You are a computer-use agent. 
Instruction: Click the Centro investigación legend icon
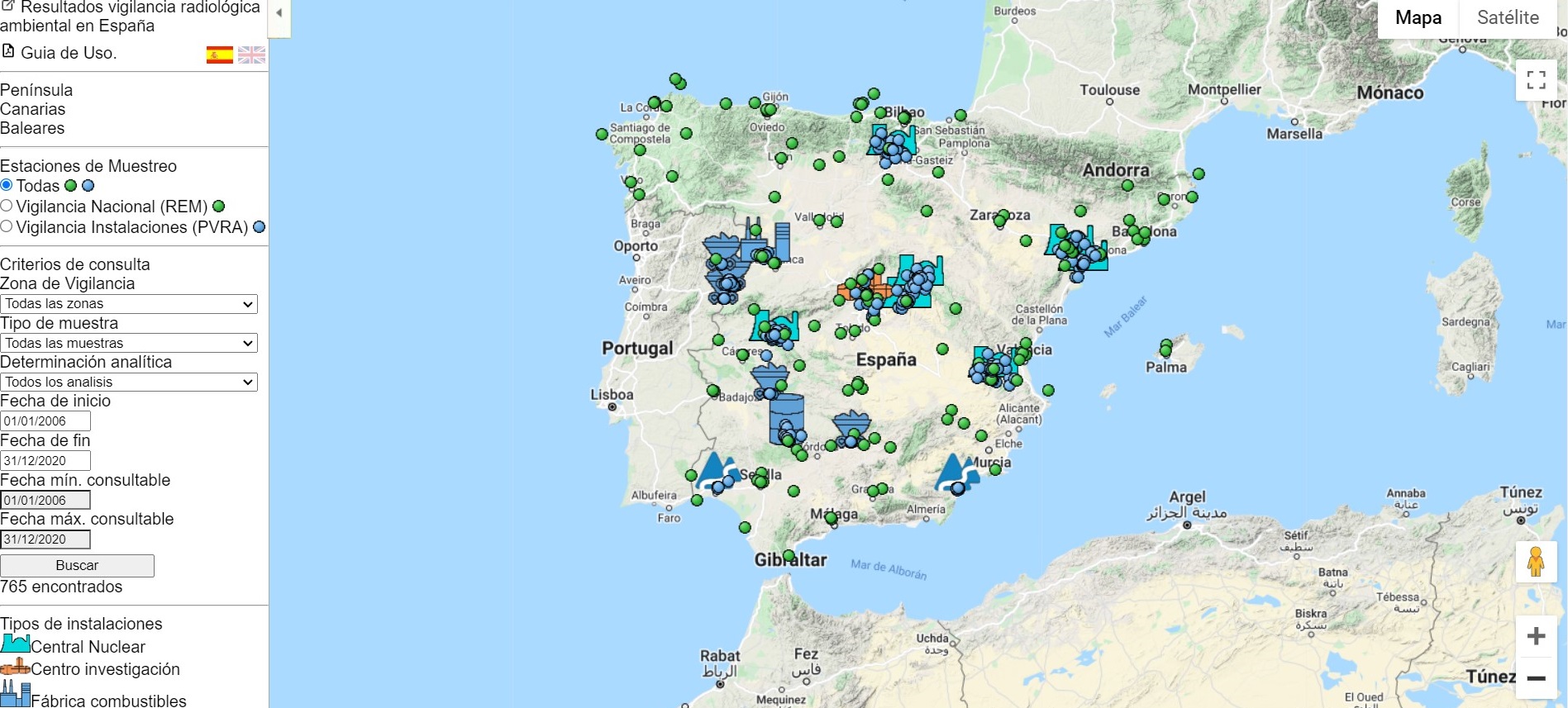15,667
